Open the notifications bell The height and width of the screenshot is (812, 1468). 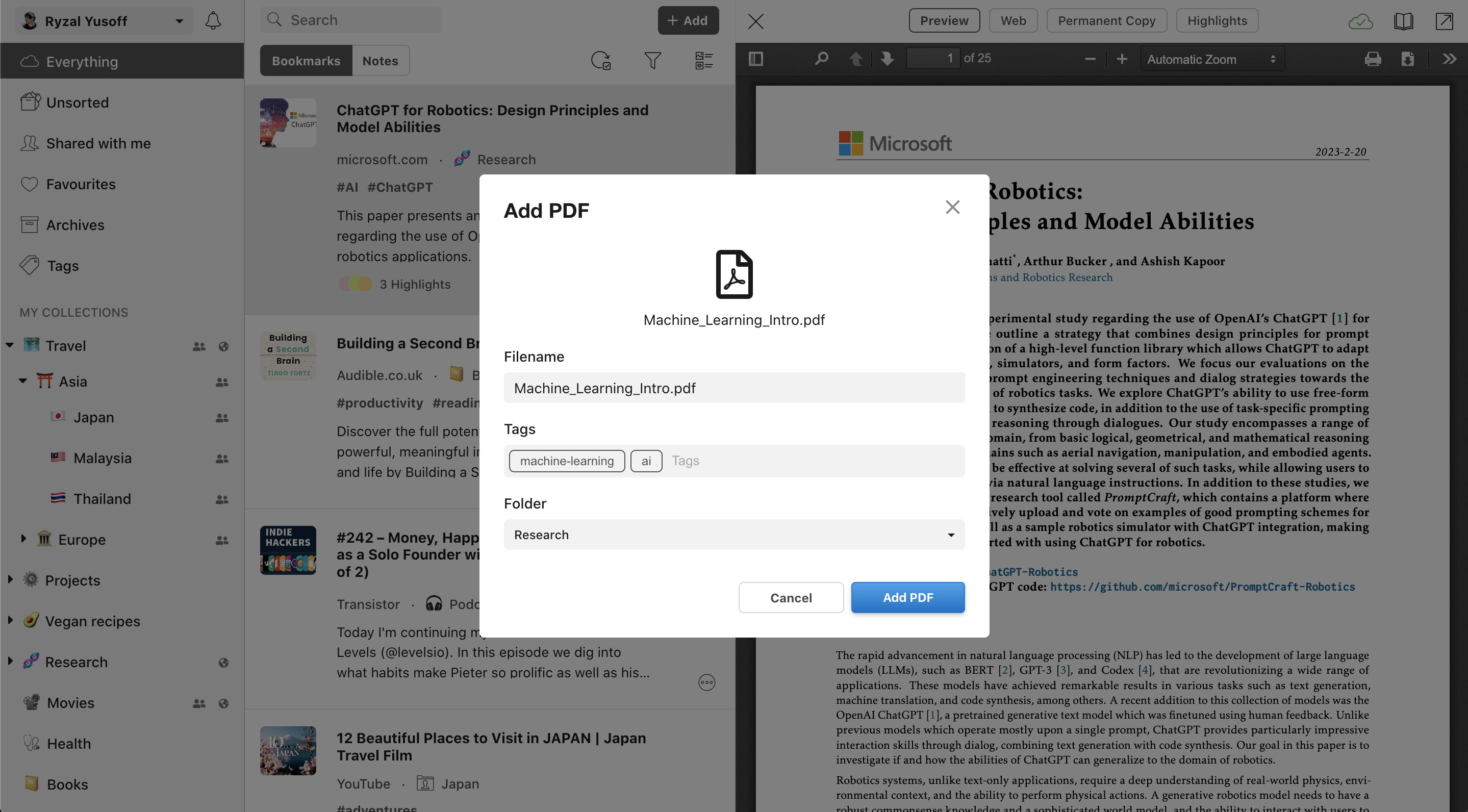point(213,21)
